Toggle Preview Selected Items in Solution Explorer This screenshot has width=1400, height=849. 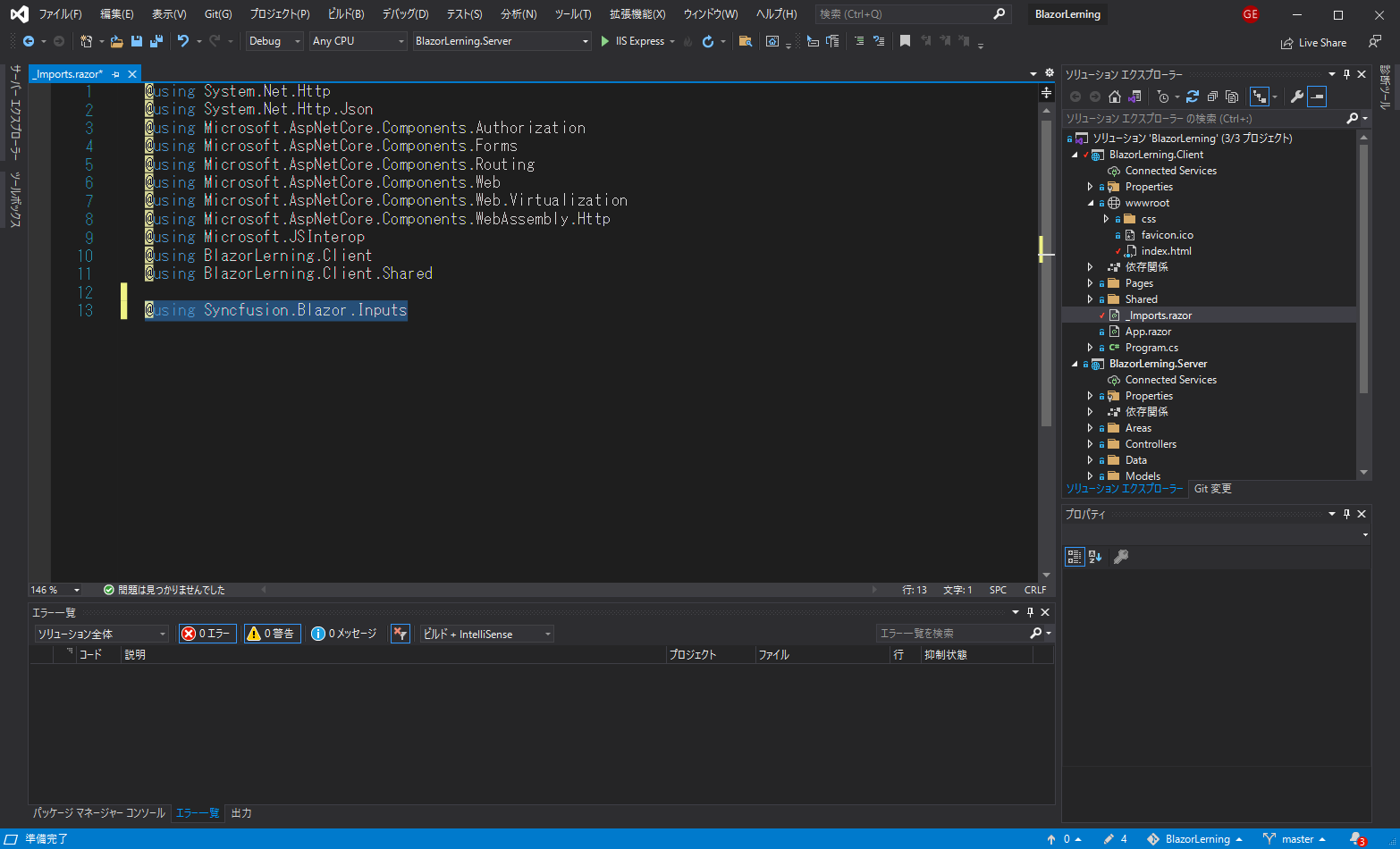1317,97
